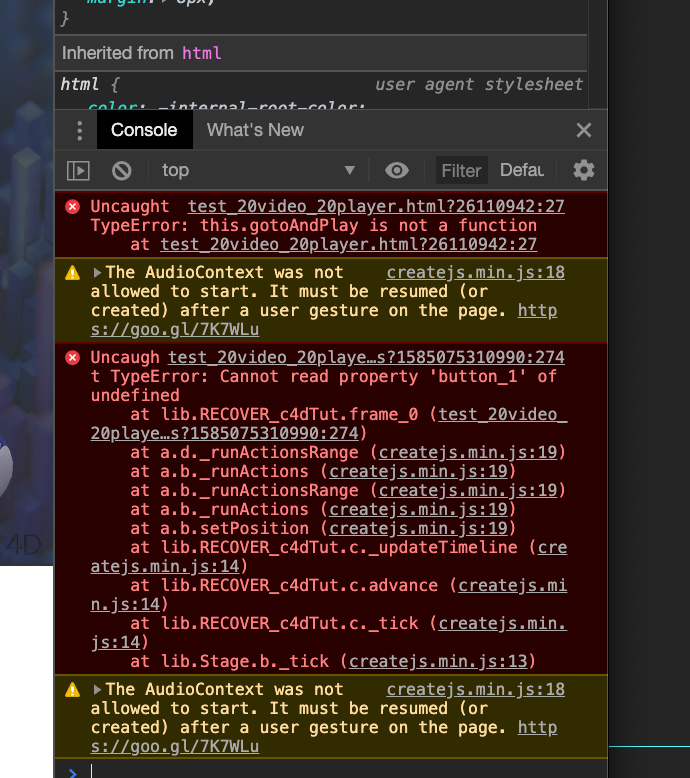690x778 pixels.
Task: Open createjs.min.js:19 link at a.b.setPosition
Action: (x=418, y=528)
